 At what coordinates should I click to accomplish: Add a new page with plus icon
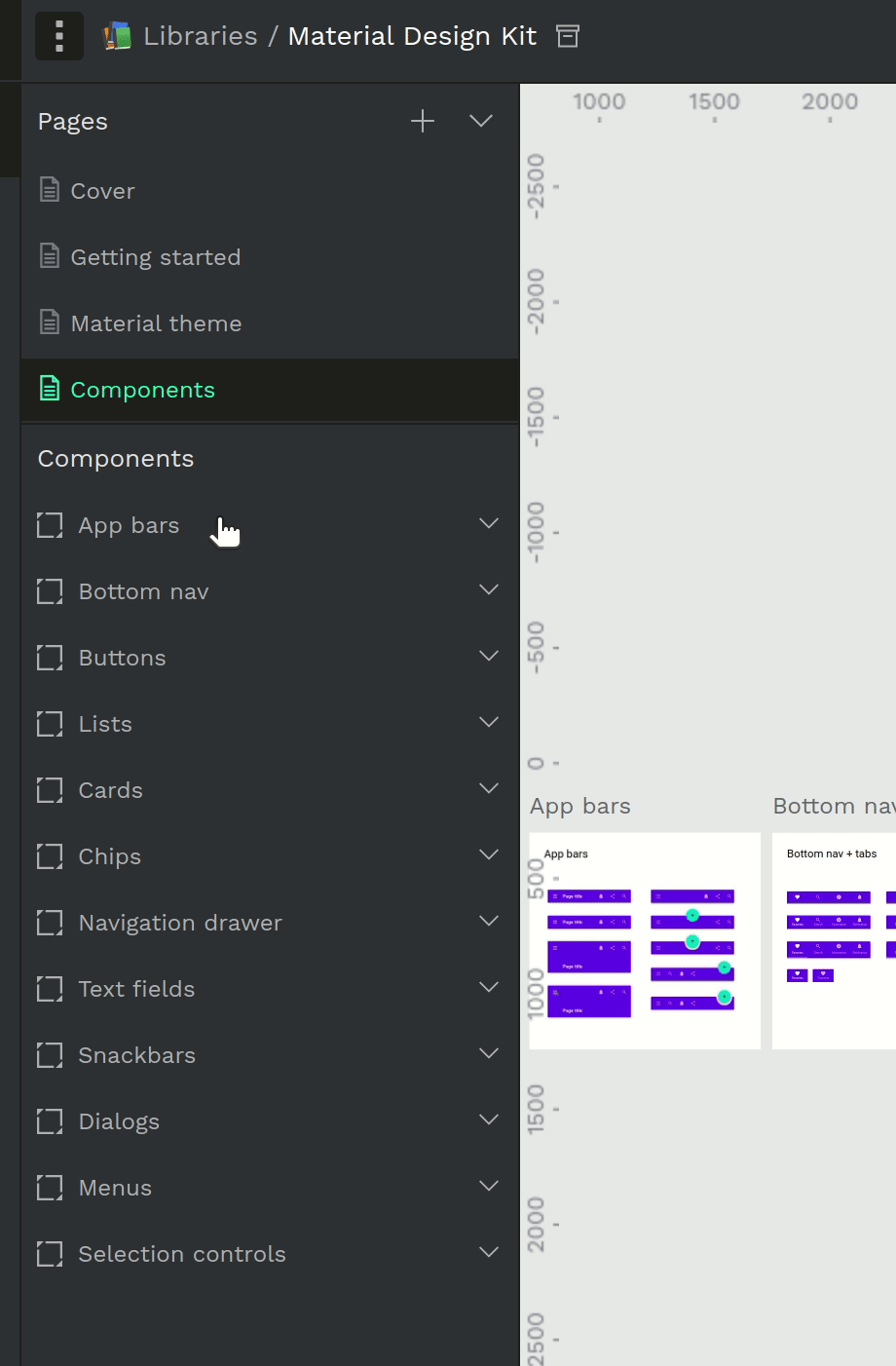(x=423, y=122)
